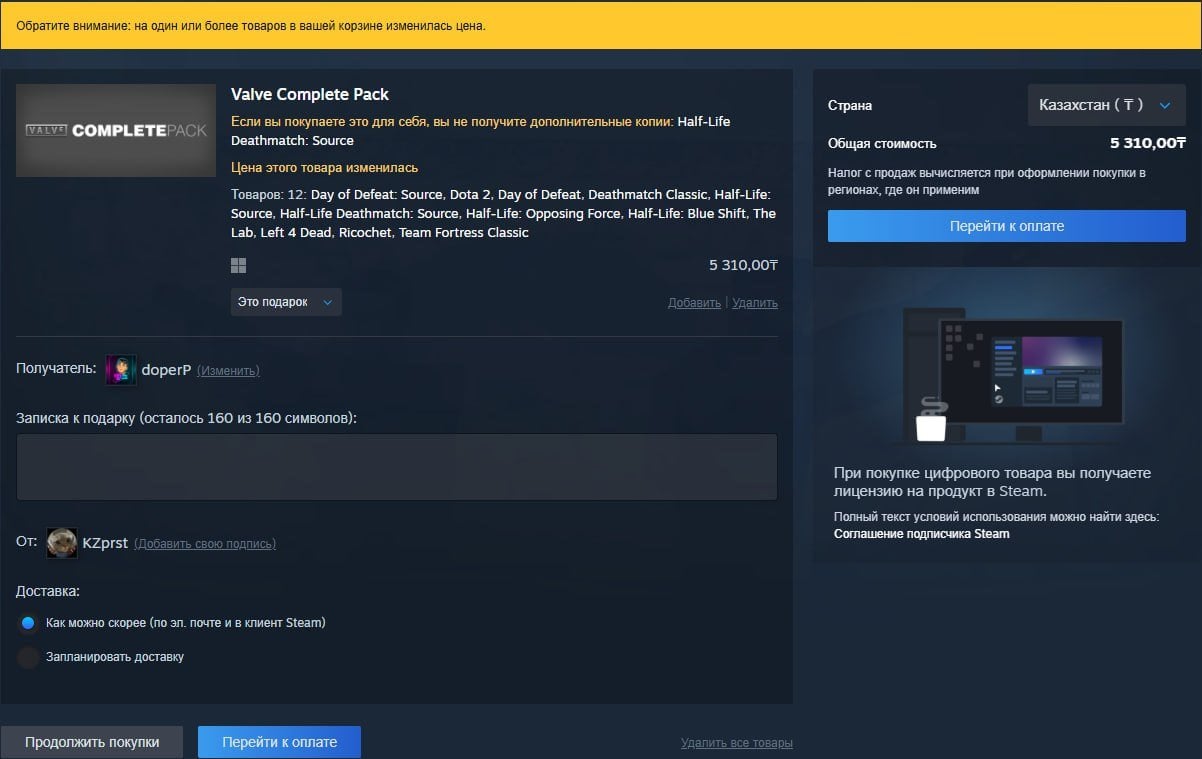
Task: Select delivery option 'Как можно скорее'
Action: (28, 622)
